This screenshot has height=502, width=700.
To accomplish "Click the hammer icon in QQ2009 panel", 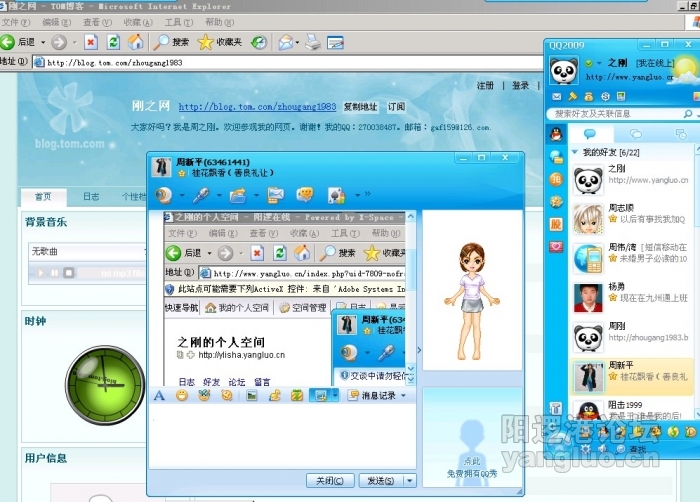I will click(x=573, y=96).
